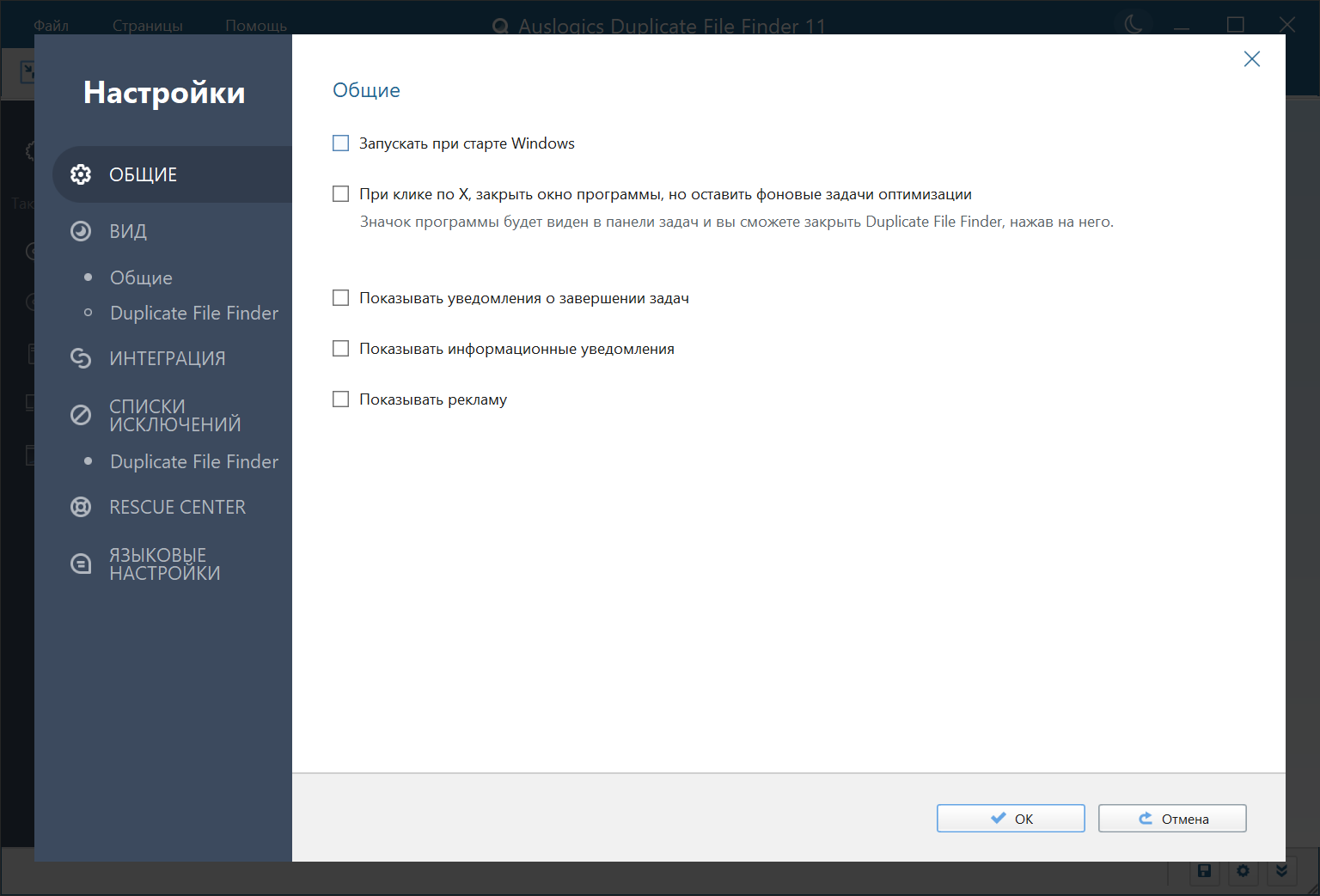Click the Отмена button
The width and height of the screenshot is (1320, 896).
1172,819
